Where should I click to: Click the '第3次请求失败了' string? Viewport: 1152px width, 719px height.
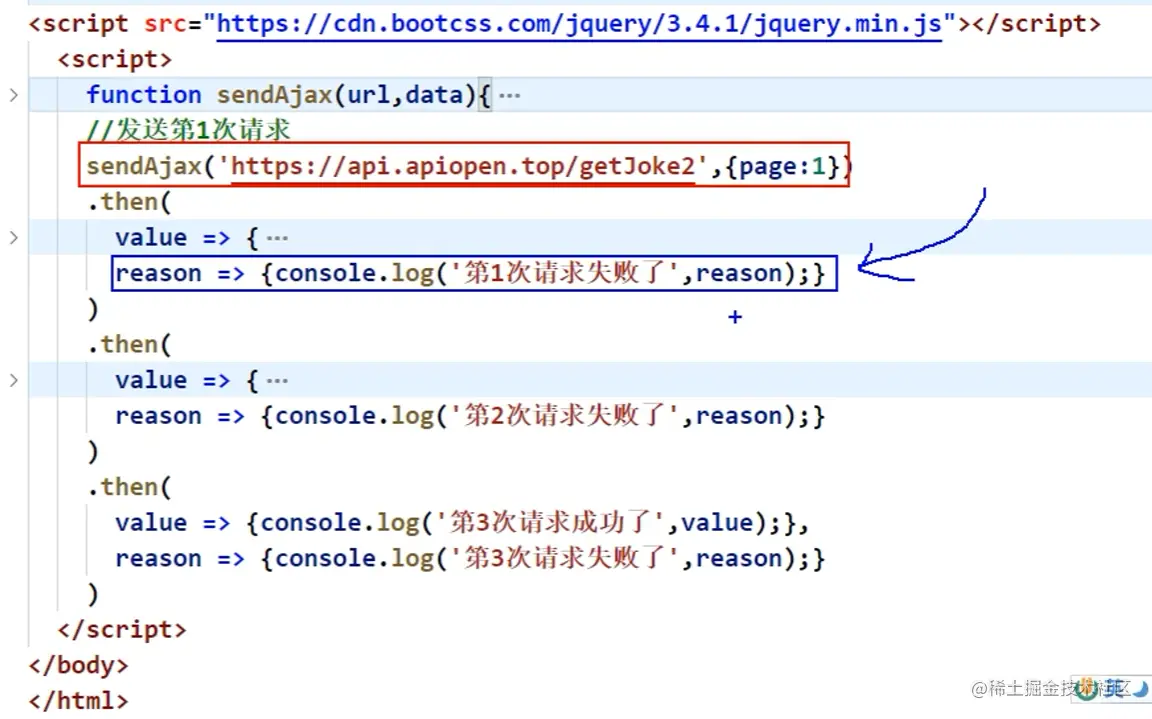[564, 558]
